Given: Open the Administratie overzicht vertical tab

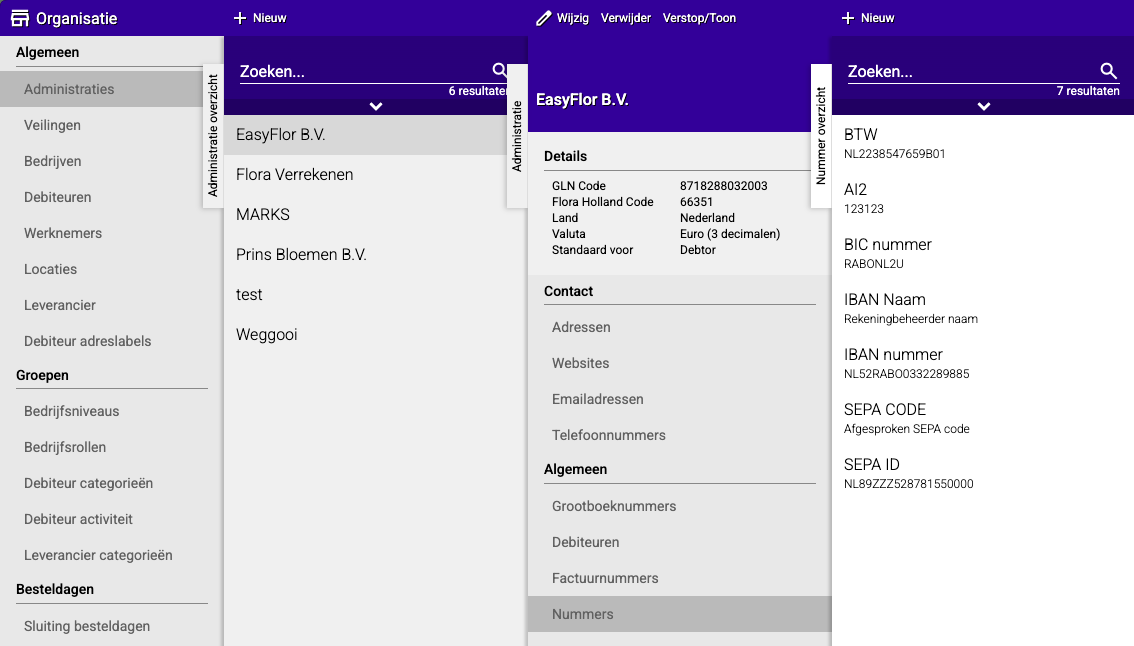Looking at the screenshot, I should click(213, 136).
